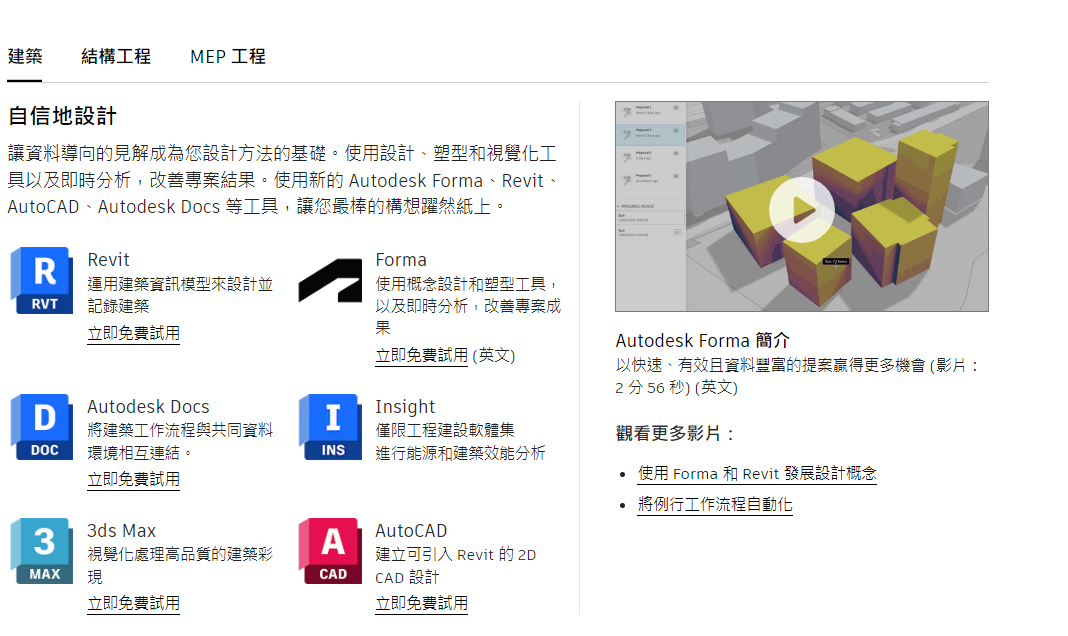Click the Autodesk Docs product title

[x=148, y=407]
